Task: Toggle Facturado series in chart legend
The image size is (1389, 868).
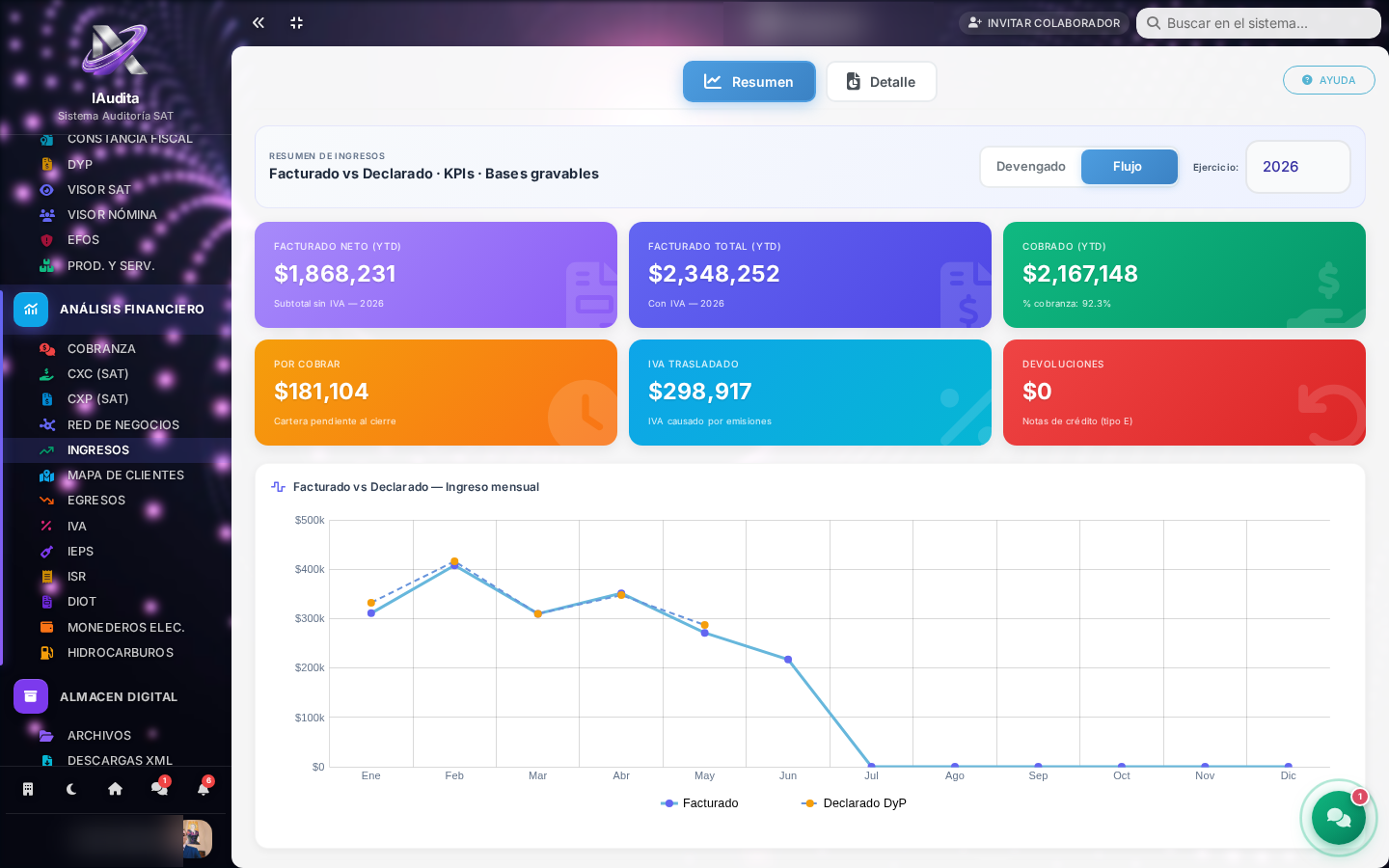Action: [x=699, y=803]
